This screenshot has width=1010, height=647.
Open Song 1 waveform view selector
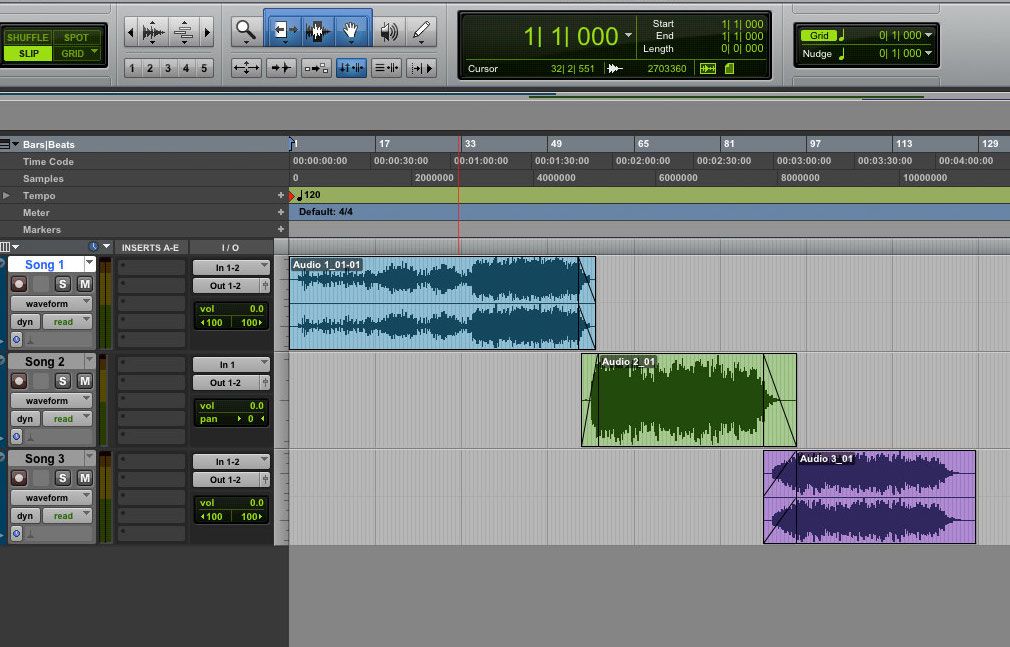52,304
